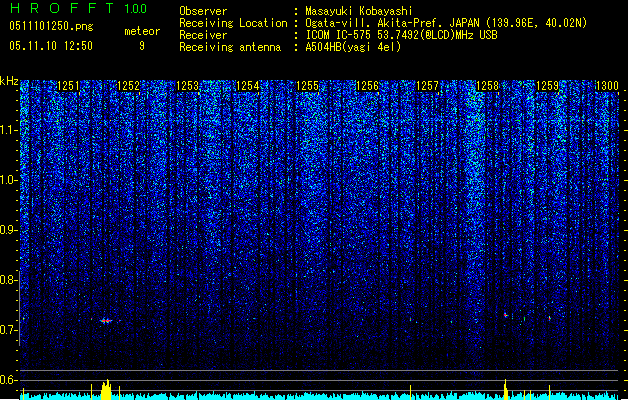Click time marker 1255
This screenshot has height=400, width=629.
308,86
